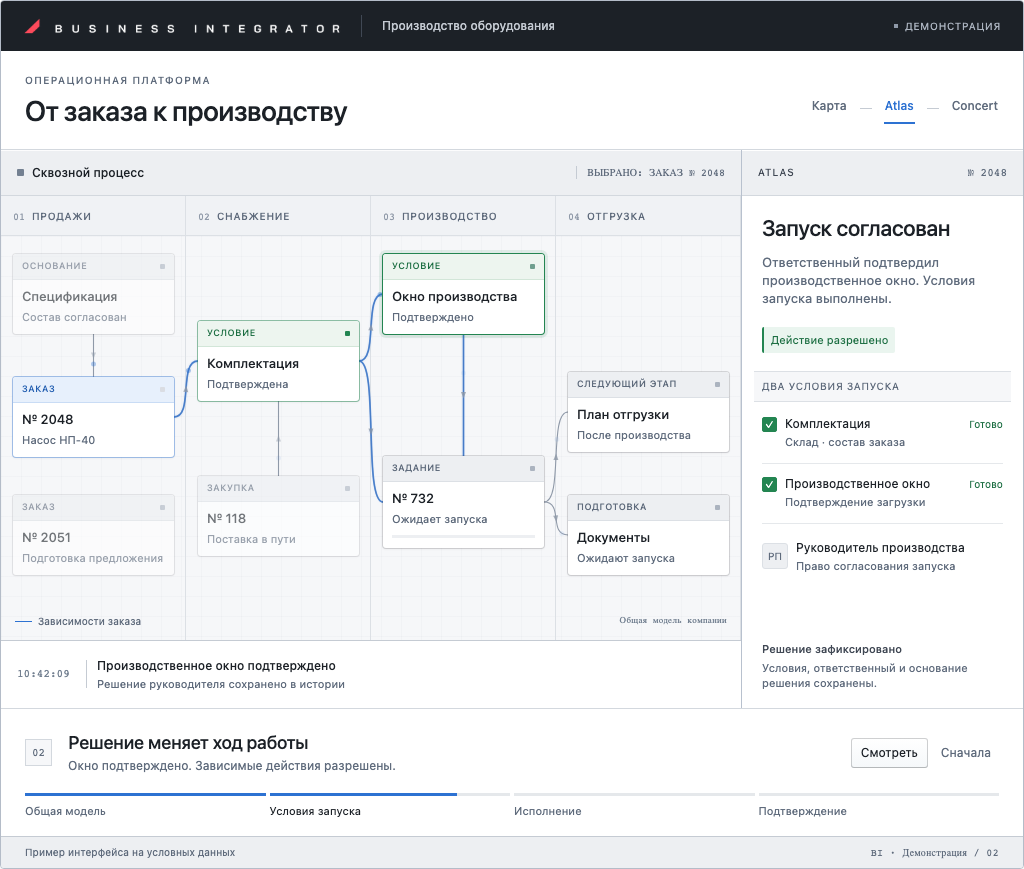The height and width of the screenshot is (869, 1024).
Task: Click Производство оборудования in the top bar
Action: [468, 26]
